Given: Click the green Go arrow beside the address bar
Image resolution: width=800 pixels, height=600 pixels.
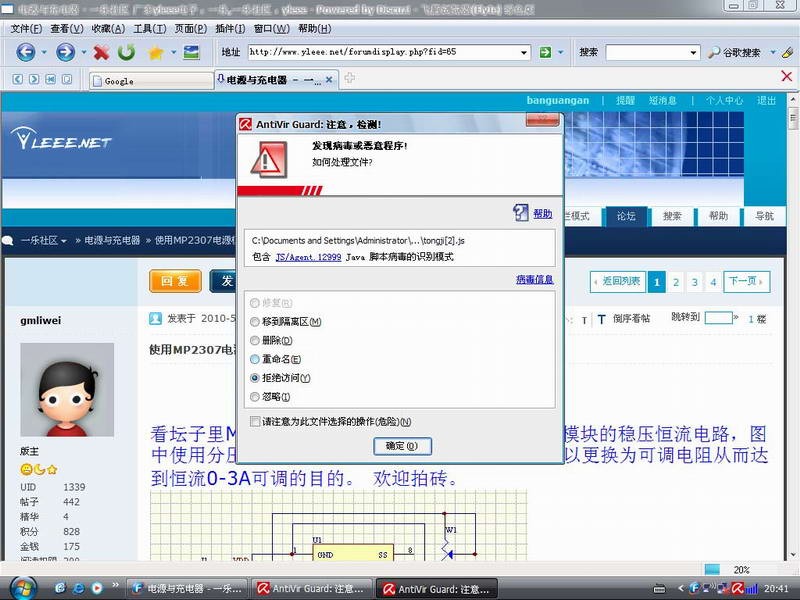Looking at the screenshot, I should (x=545, y=52).
